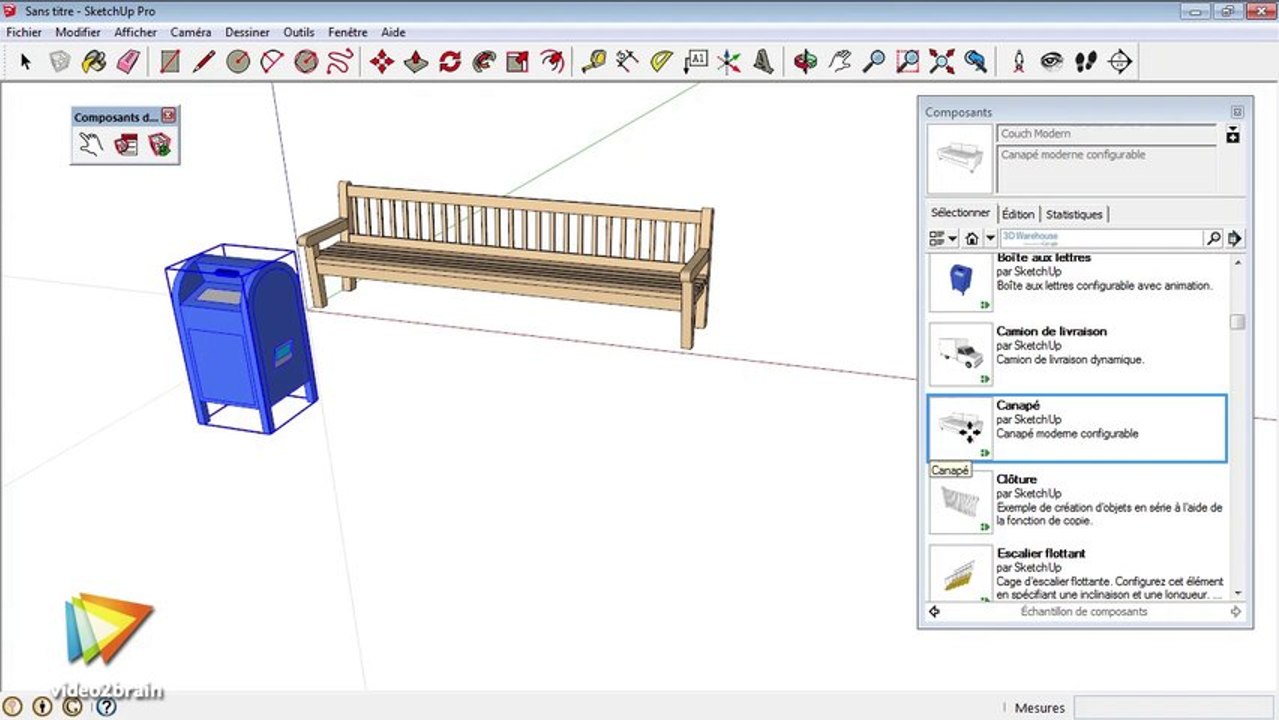The width and height of the screenshot is (1279, 720).
Task: Expand the navigation dropdown next to home
Action: click(991, 238)
